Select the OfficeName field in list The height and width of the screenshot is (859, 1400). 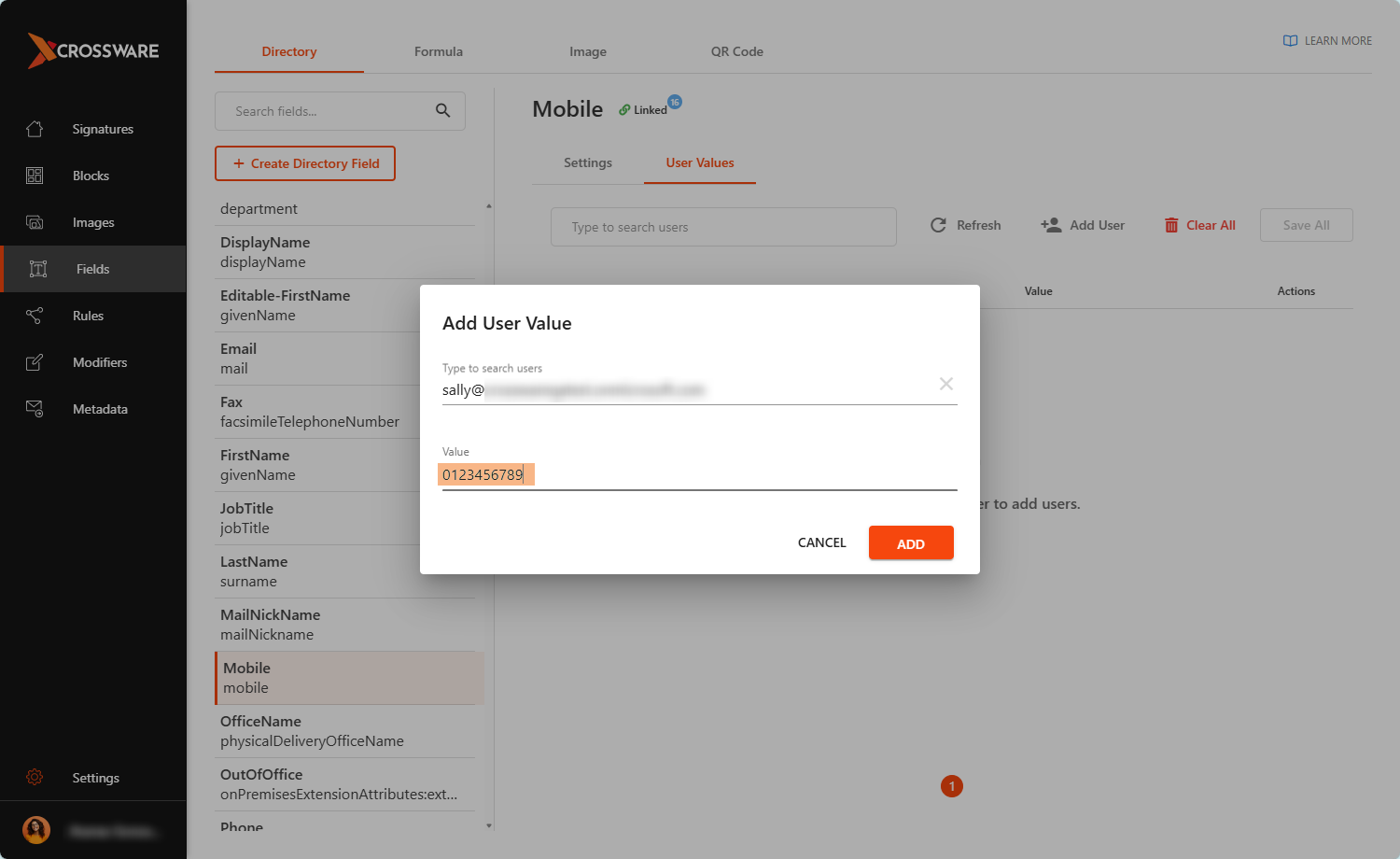[345, 731]
